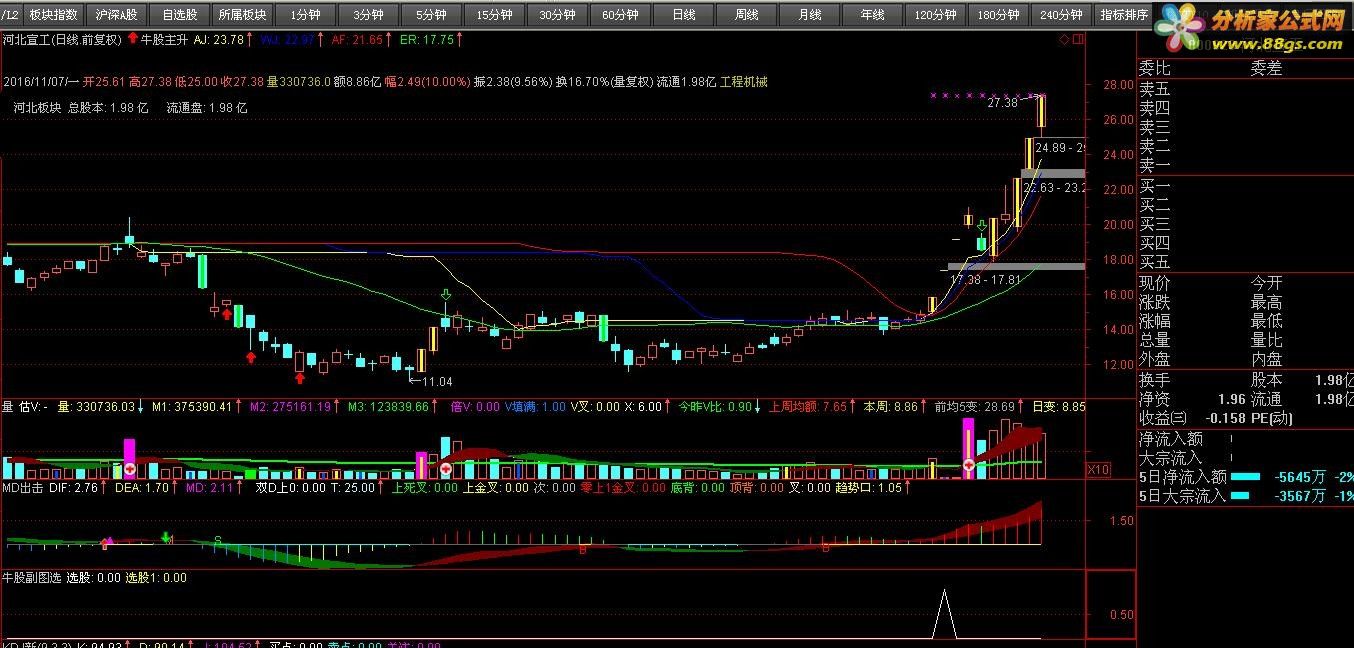Image resolution: width=1354 pixels, height=648 pixels.
Task: Click the gray 22.63 gap bar
Action: tap(1052, 174)
